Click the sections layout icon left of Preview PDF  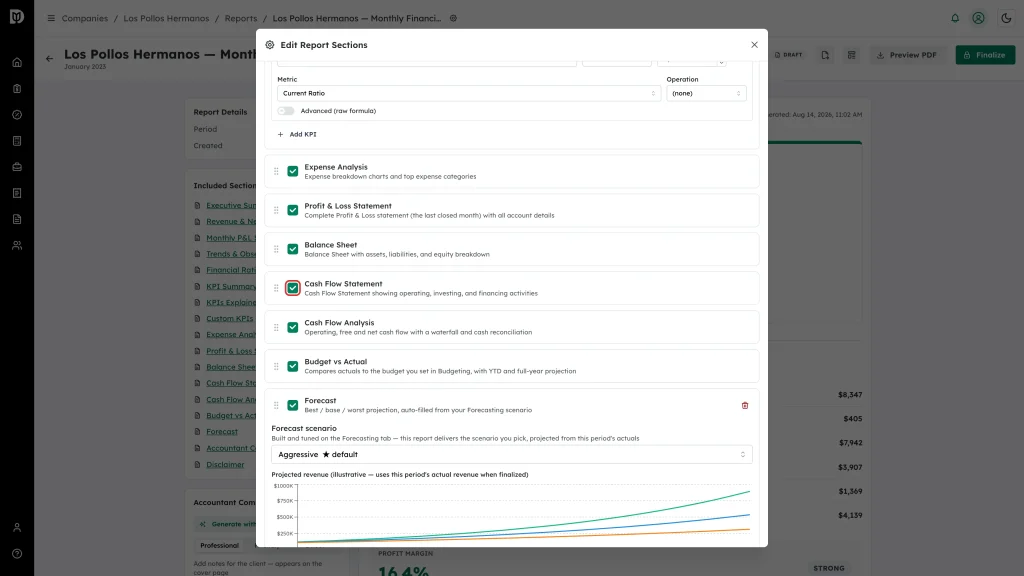852,56
